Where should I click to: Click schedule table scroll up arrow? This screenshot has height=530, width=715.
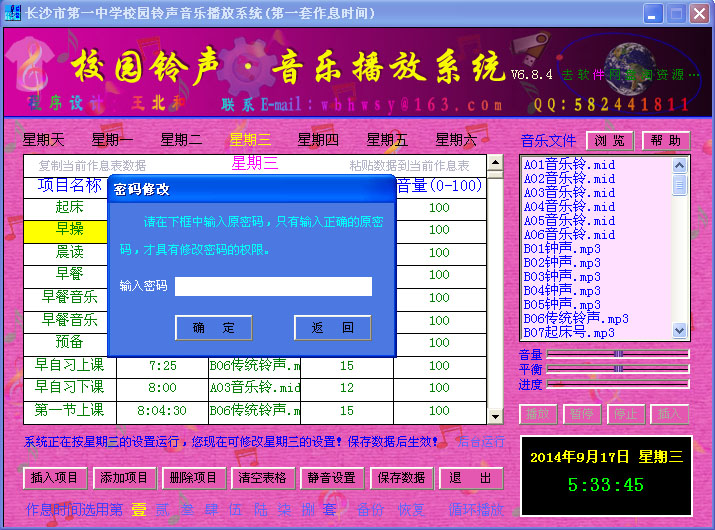[495, 162]
